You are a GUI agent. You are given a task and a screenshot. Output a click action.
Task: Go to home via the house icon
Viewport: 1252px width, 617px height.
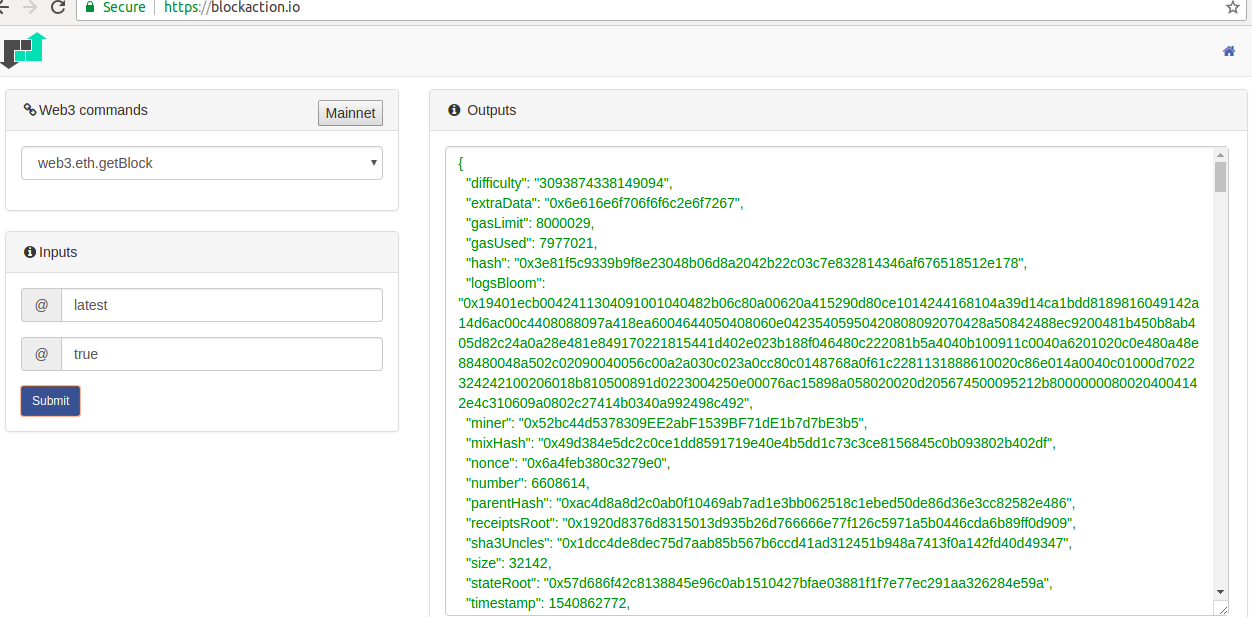[x=1229, y=51]
